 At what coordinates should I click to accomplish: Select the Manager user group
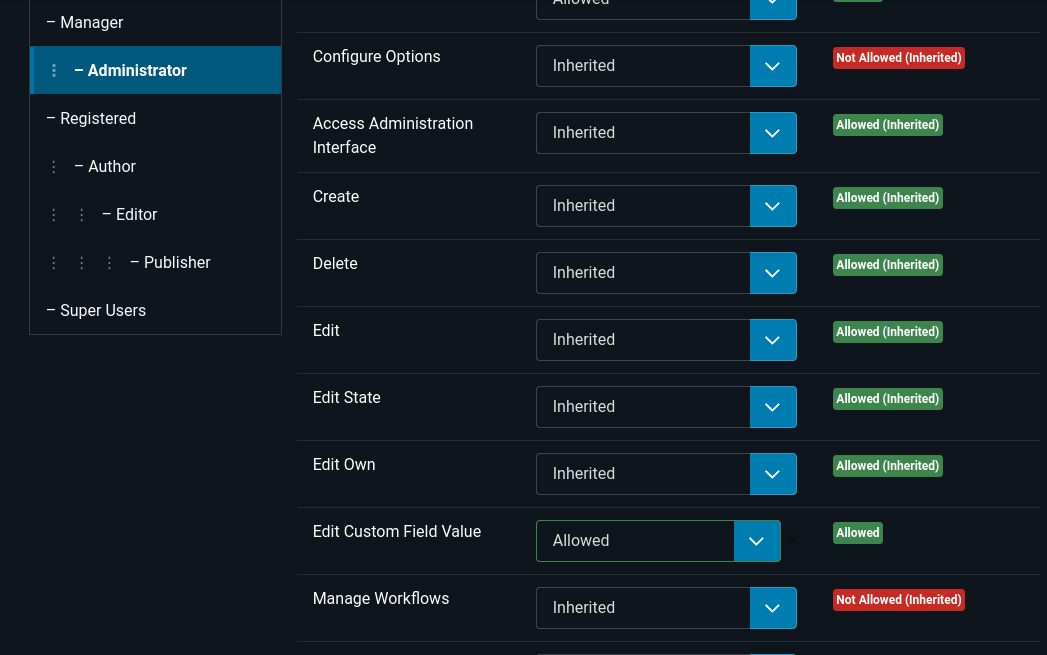click(155, 23)
